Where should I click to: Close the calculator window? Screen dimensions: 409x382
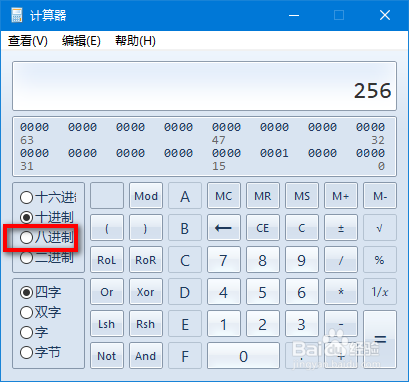[385, 15]
